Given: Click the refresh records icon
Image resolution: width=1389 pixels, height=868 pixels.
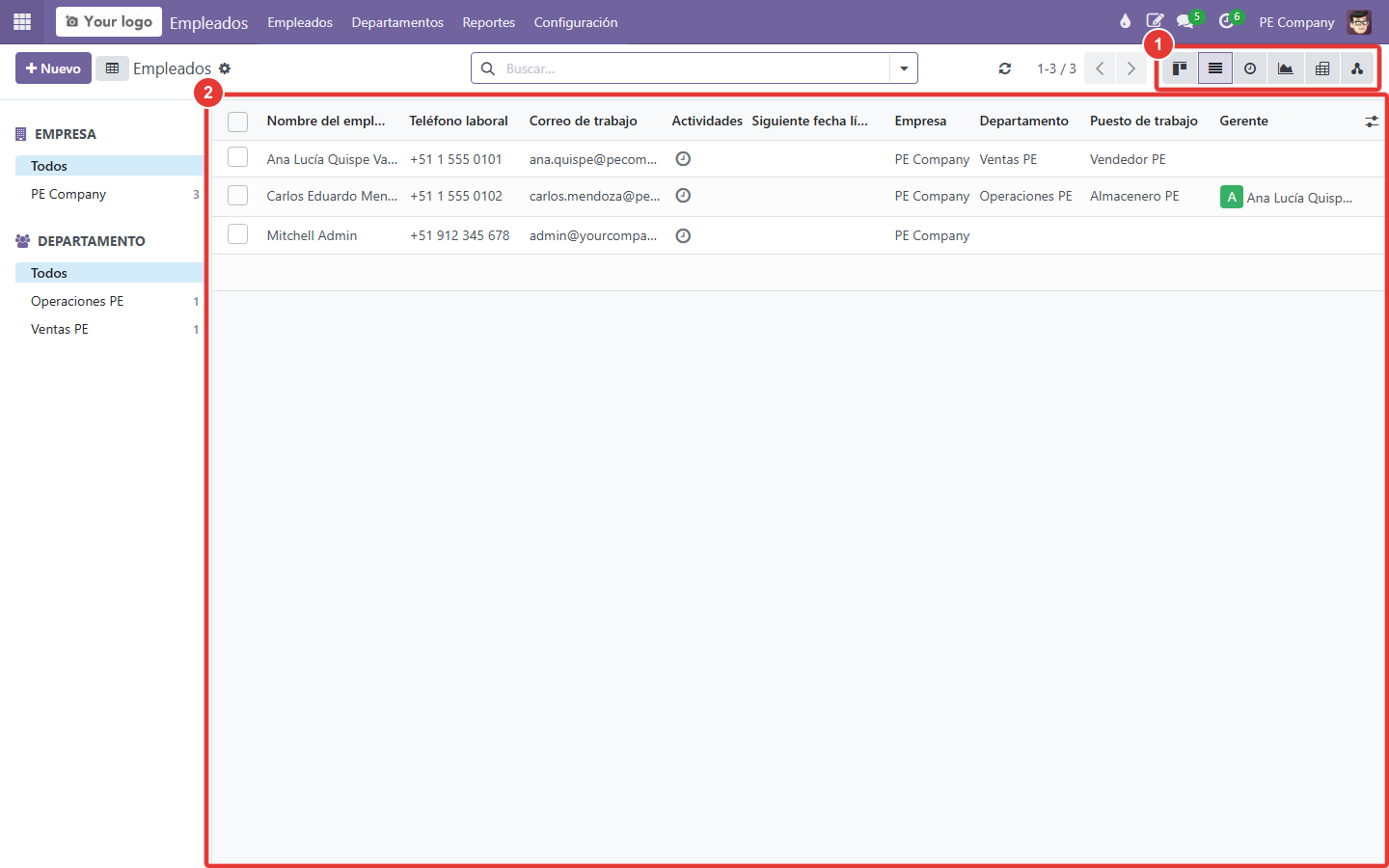Looking at the screenshot, I should pos(1005,68).
